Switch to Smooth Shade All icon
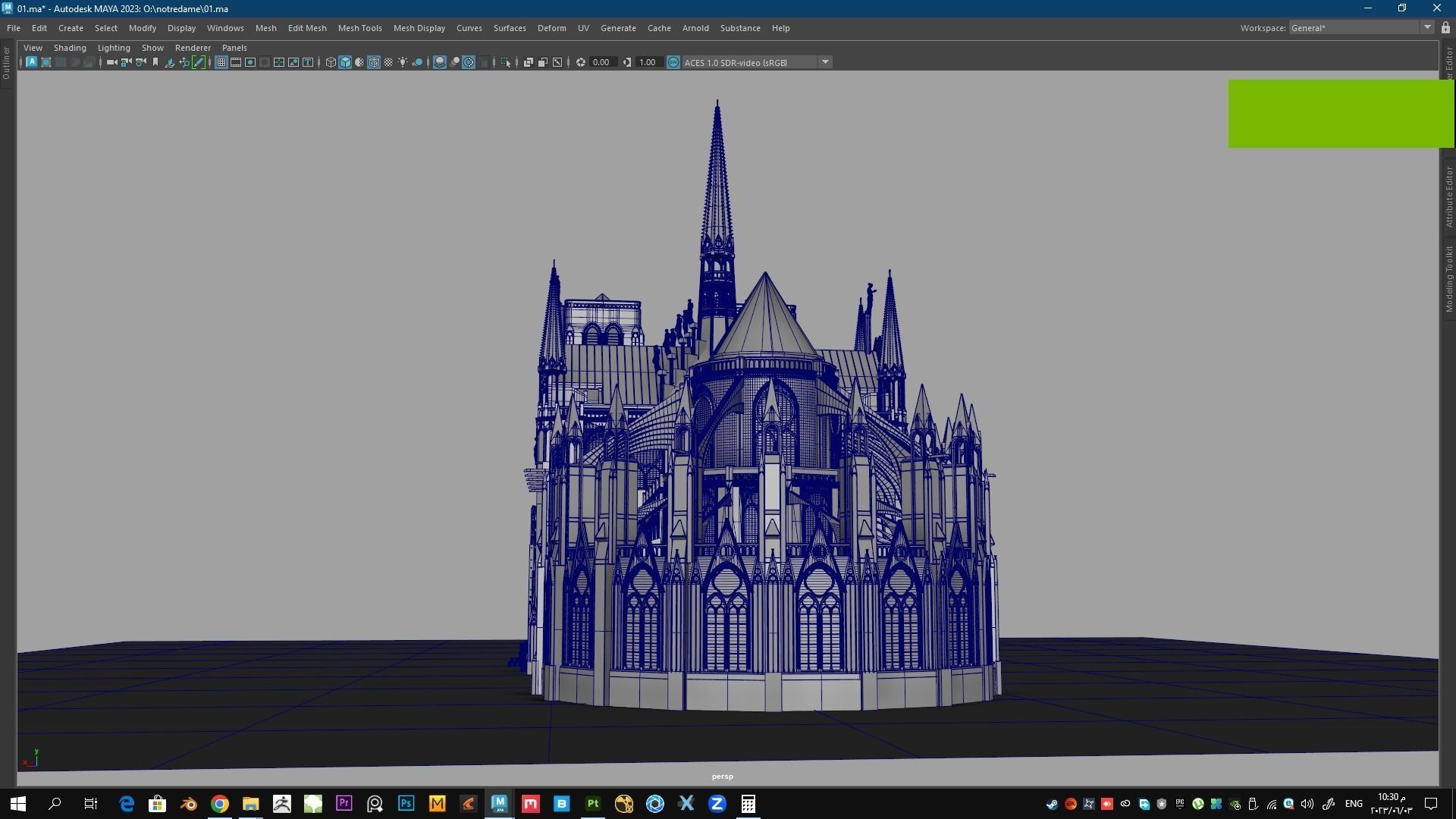The height and width of the screenshot is (819, 1456). click(x=345, y=62)
